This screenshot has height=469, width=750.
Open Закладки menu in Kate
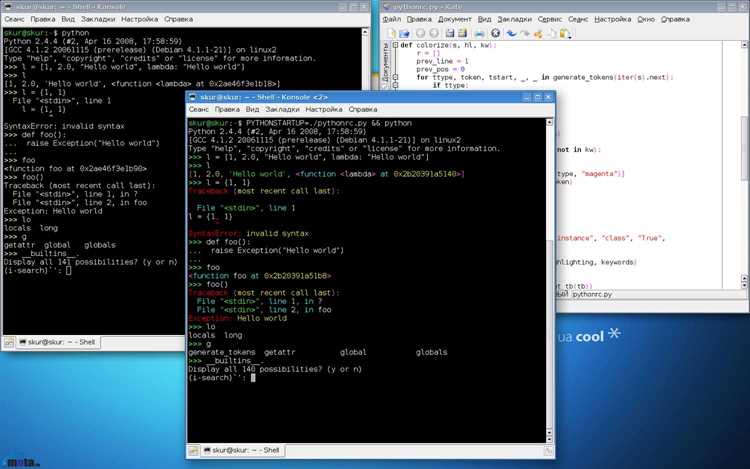click(514, 19)
